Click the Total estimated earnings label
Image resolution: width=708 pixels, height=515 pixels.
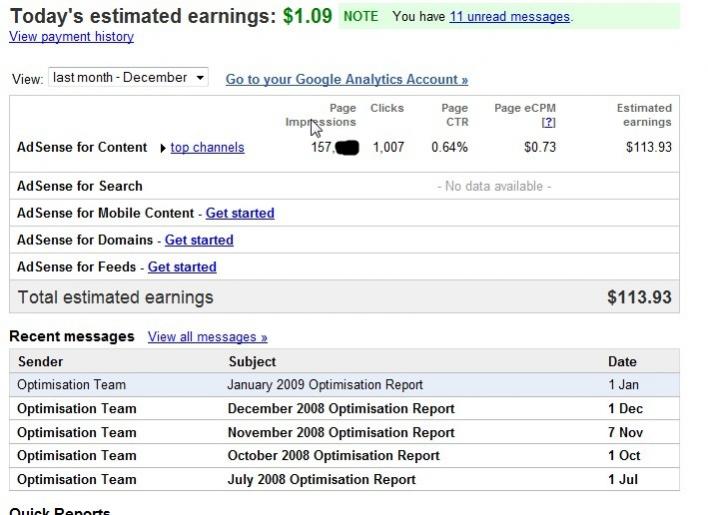tap(116, 297)
